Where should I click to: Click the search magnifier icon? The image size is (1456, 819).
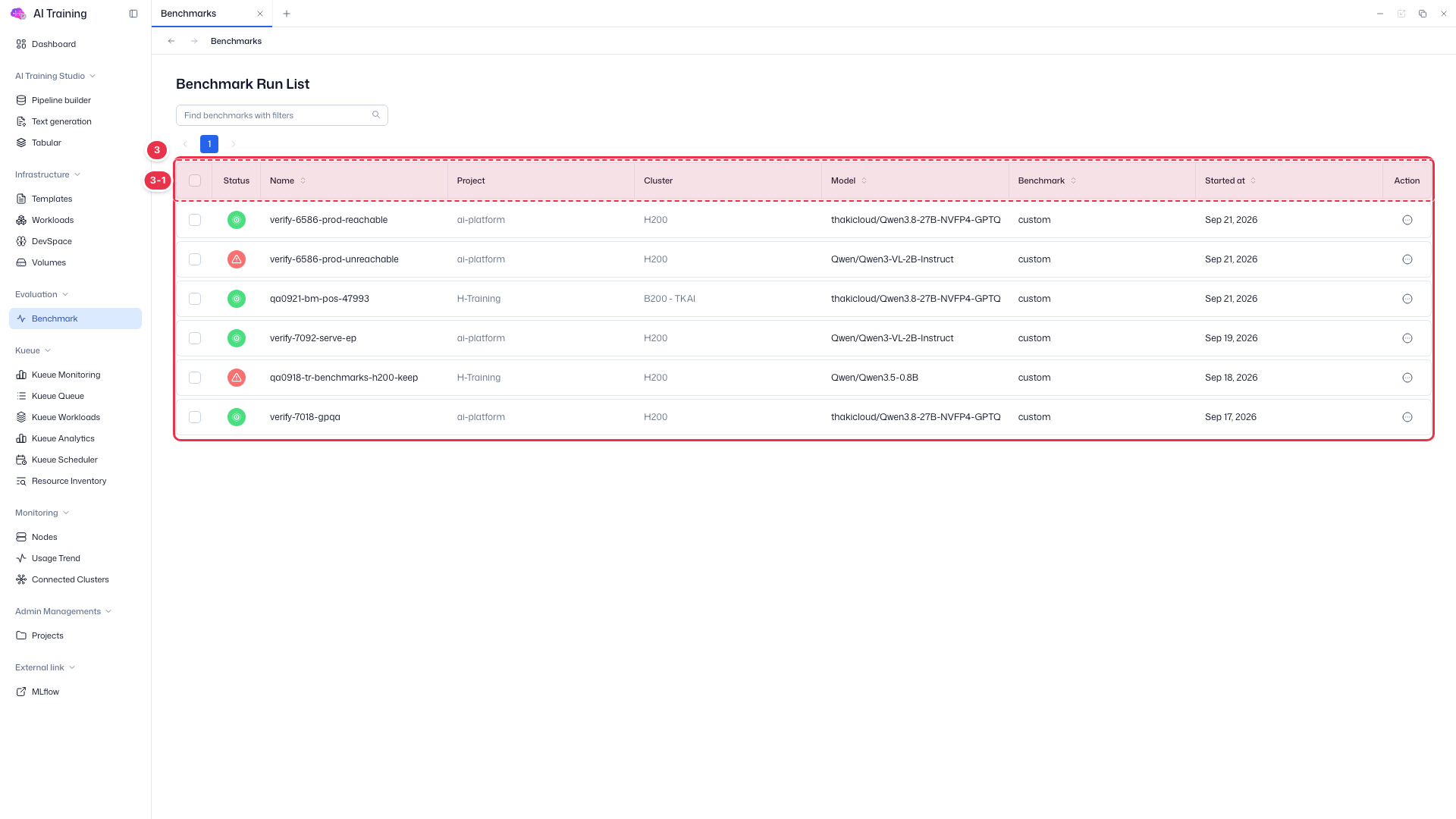375,115
